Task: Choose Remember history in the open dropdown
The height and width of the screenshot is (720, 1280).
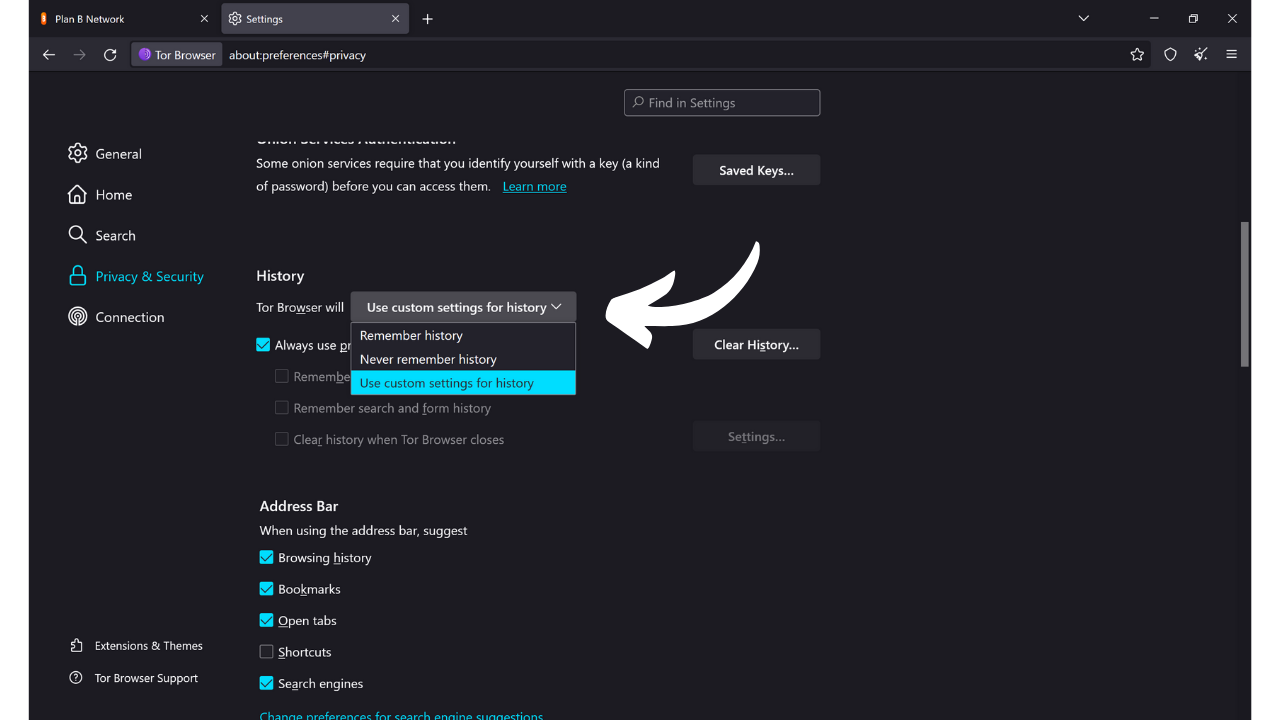Action: pos(410,335)
